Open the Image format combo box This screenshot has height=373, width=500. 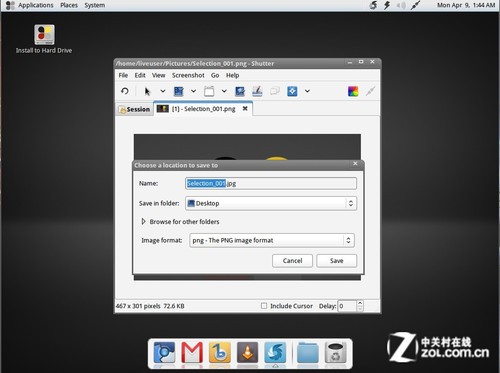pos(272,240)
